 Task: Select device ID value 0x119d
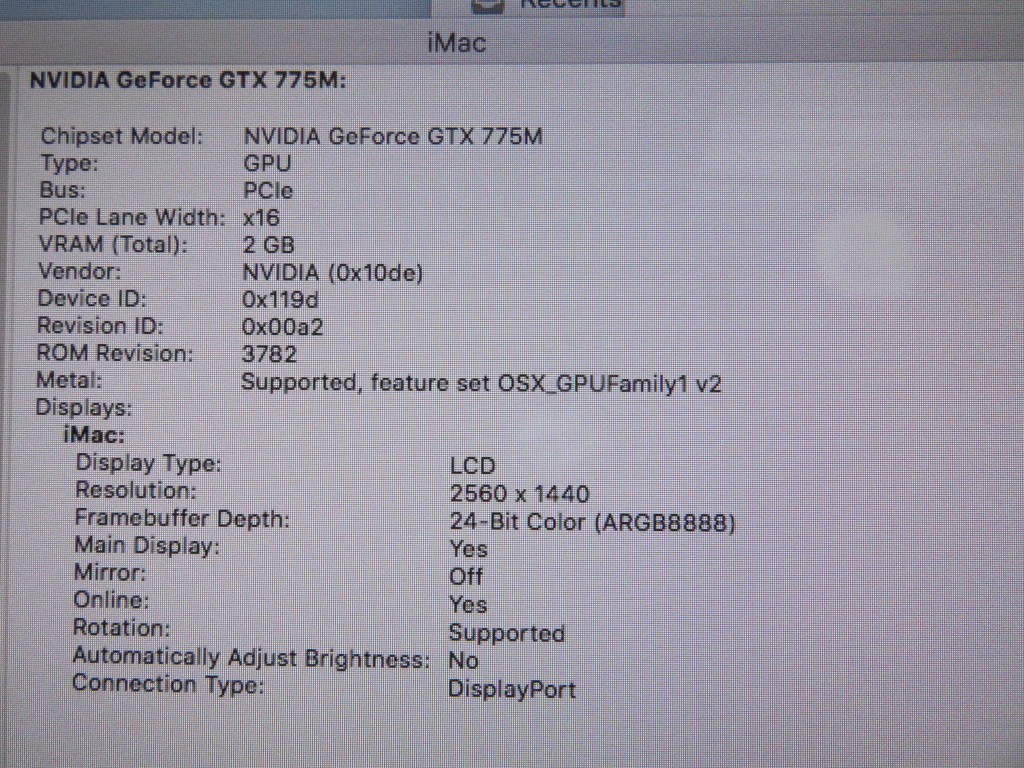(280, 300)
